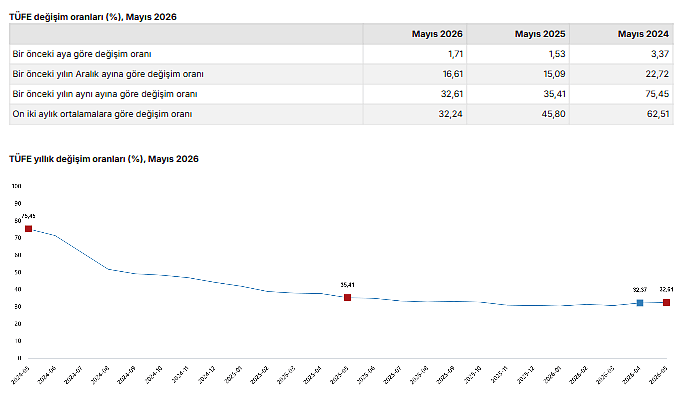Click the x-axis label 2025-02
Viewport: 682px width, 393px height.
pos(260,375)
